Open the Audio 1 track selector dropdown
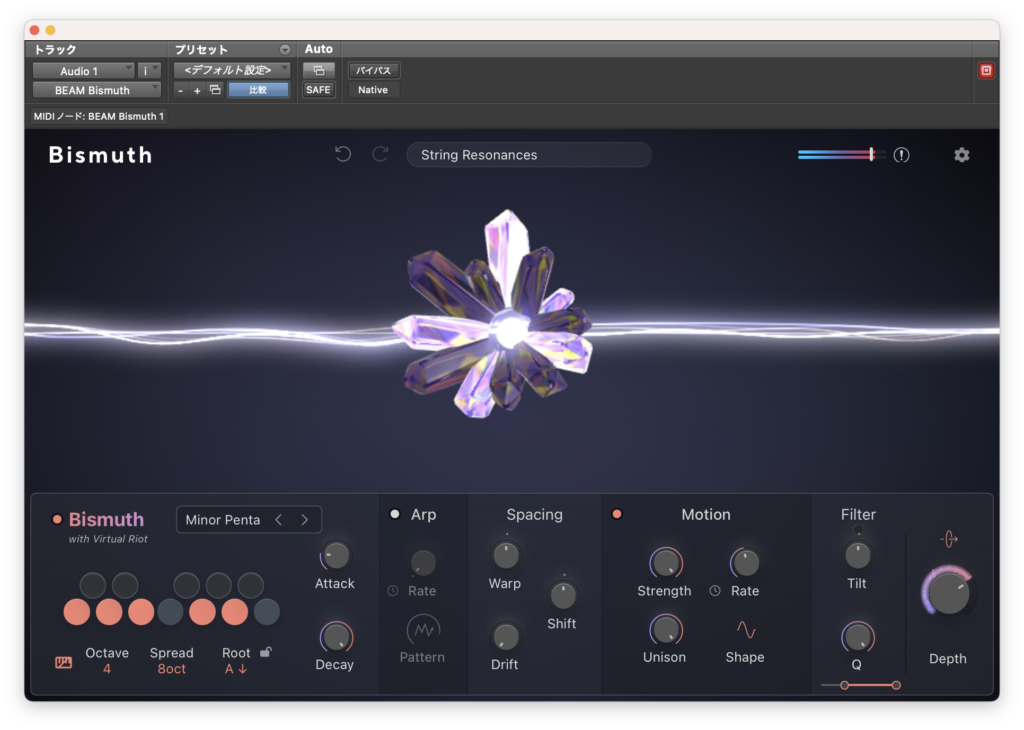 pyautogui.click(x=83, y=71)
